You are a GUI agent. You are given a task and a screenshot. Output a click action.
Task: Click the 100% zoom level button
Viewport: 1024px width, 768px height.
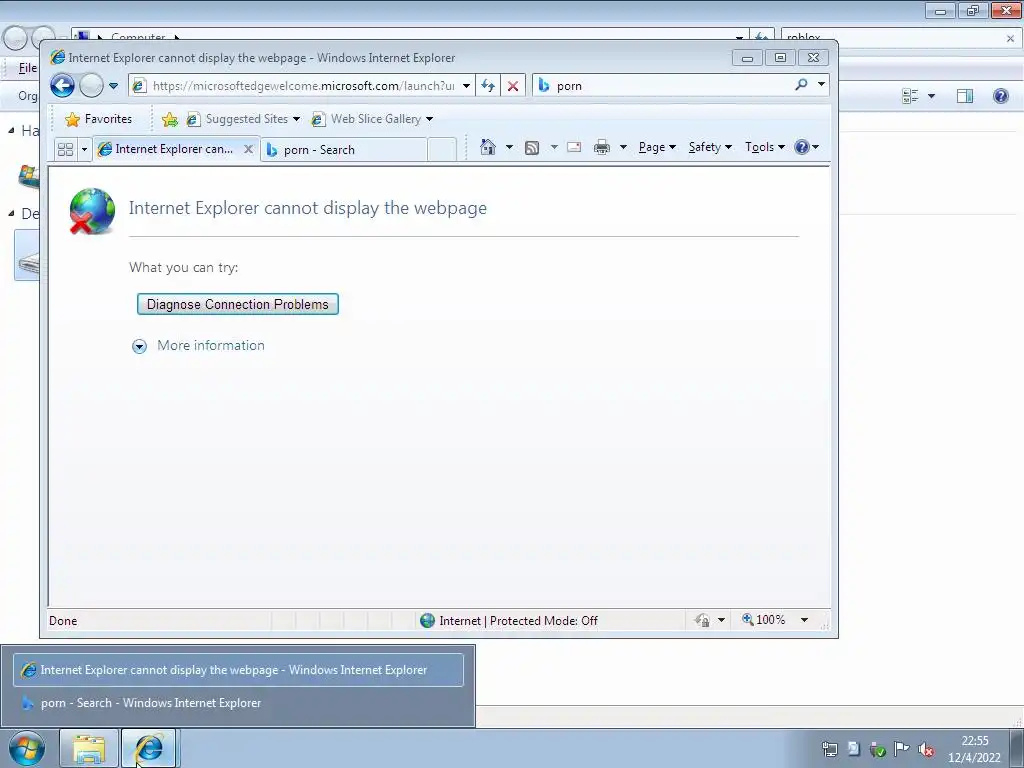point(763,620)
